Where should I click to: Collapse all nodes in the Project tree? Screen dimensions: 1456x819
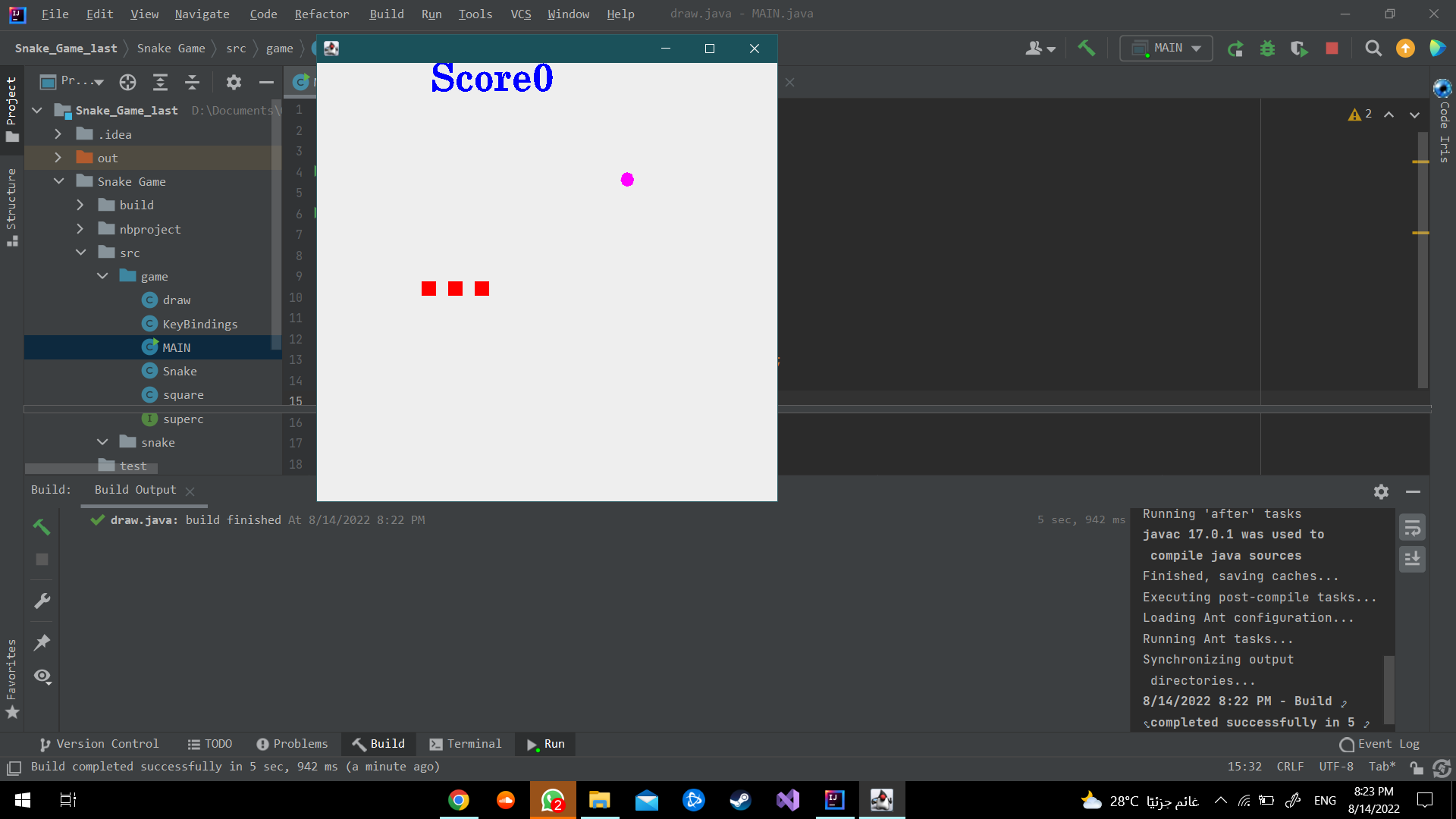coord(192,82)
